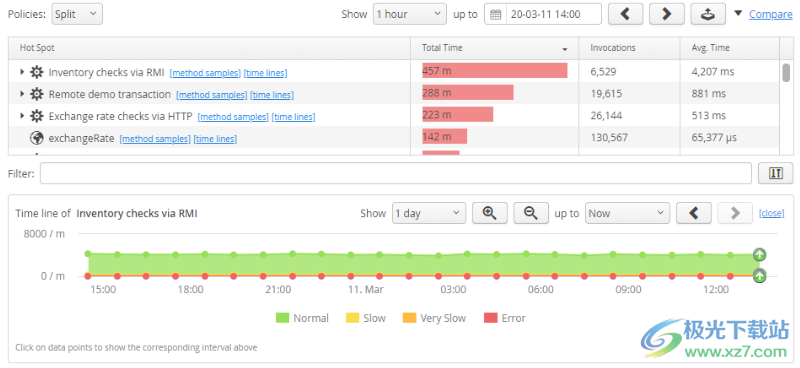Click globe icon of exchangeRate row
800x368 pixels.
pyautogui.click(x=37, y=138)
